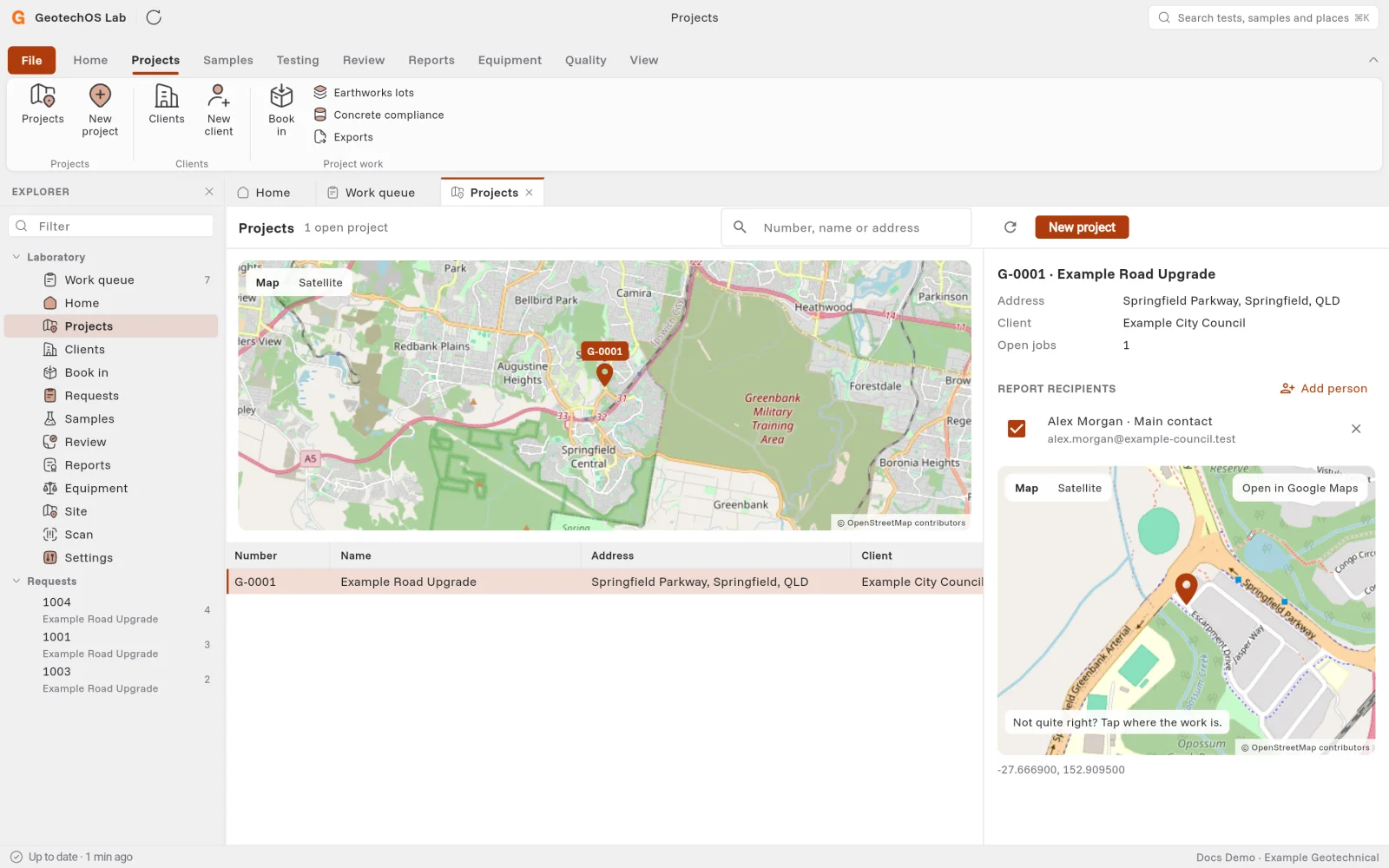Open the File menu
This screenshot has width=1389, height=868.
point(31,60)
